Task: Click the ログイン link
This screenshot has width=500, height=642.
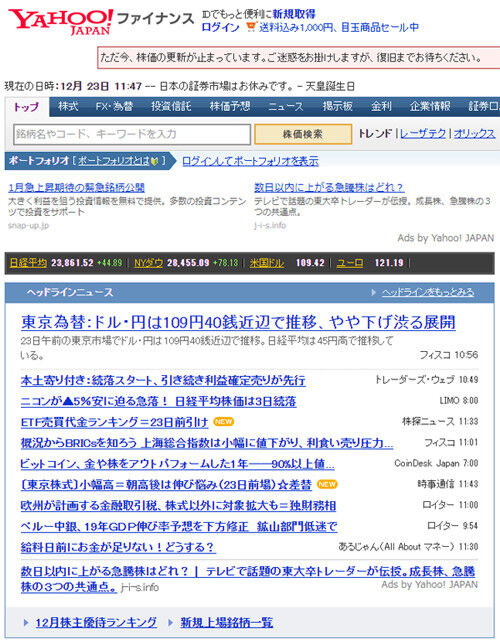Action: [x=220, y=27]
